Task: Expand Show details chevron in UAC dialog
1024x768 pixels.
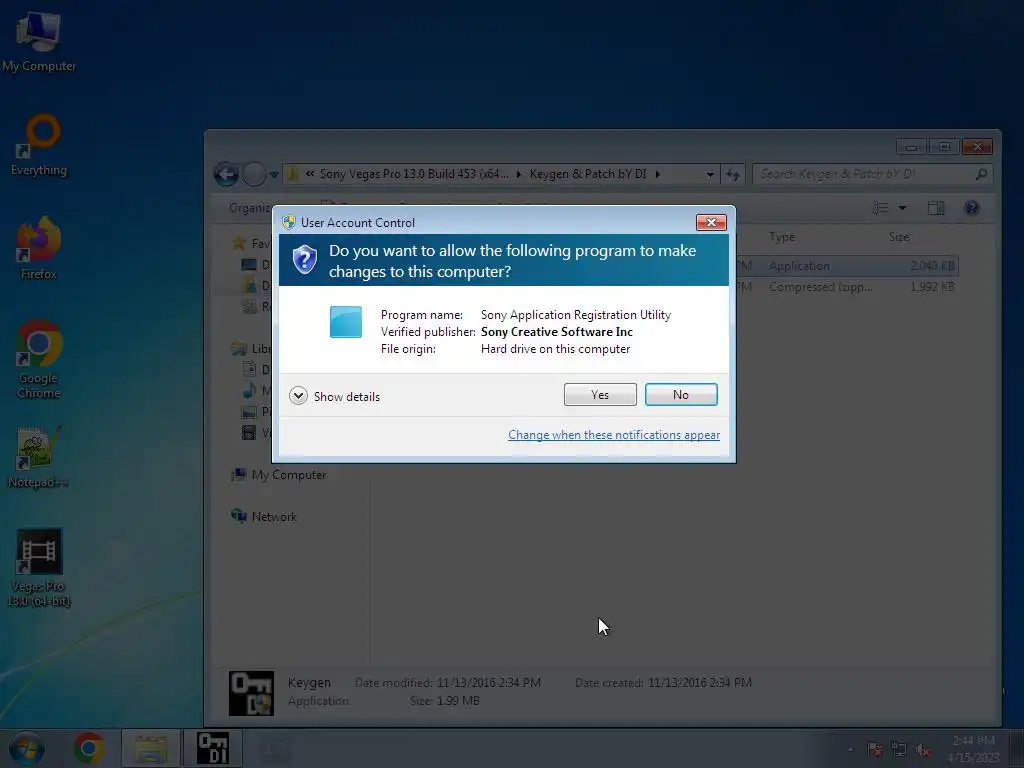Action: 298,396
